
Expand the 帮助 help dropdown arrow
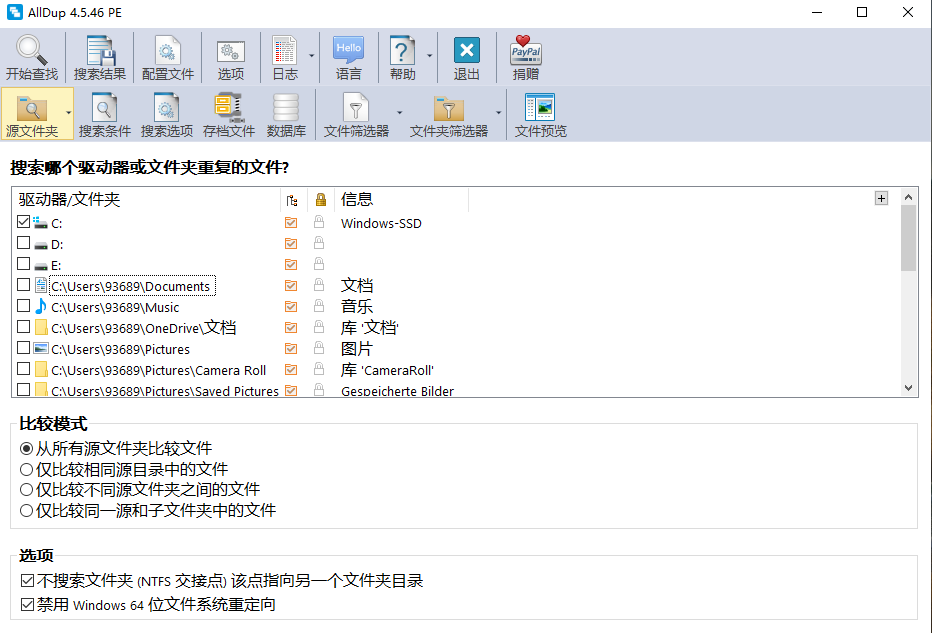pyautogui.click(x=428, y=57)
